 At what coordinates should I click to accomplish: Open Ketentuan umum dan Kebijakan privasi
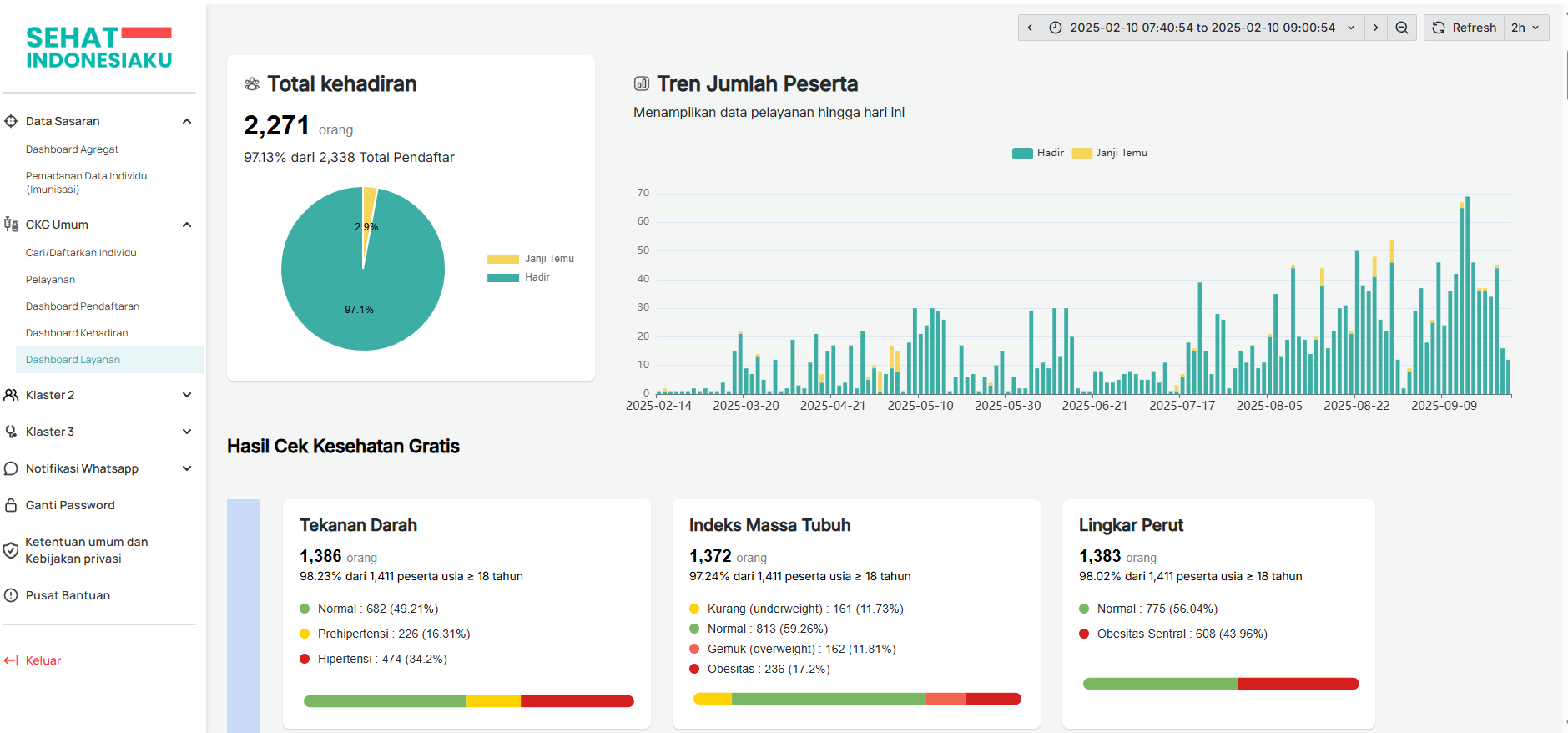[87, 550]
